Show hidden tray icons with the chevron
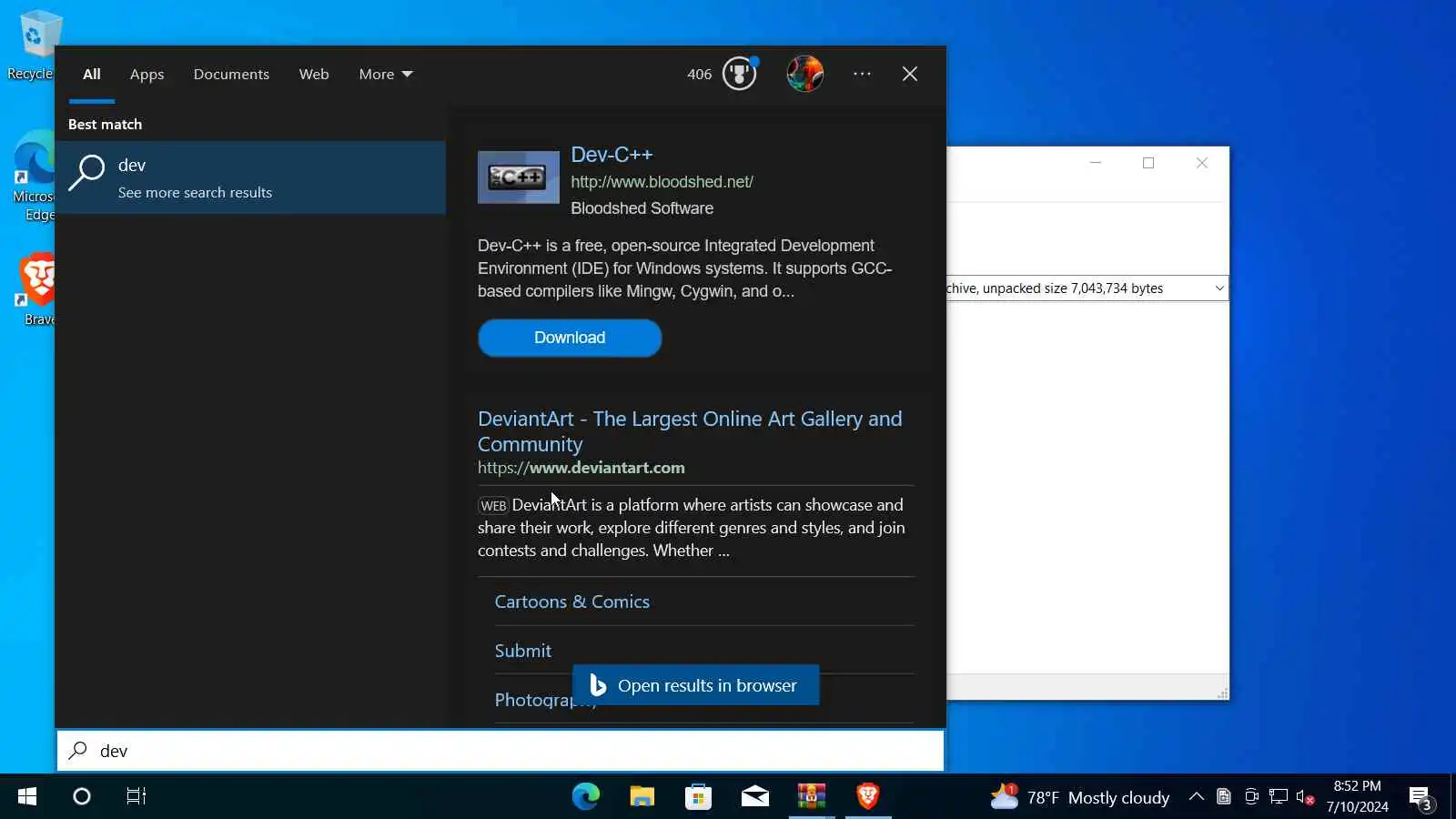This screenshot has height=819, width=1456. 1197,797
